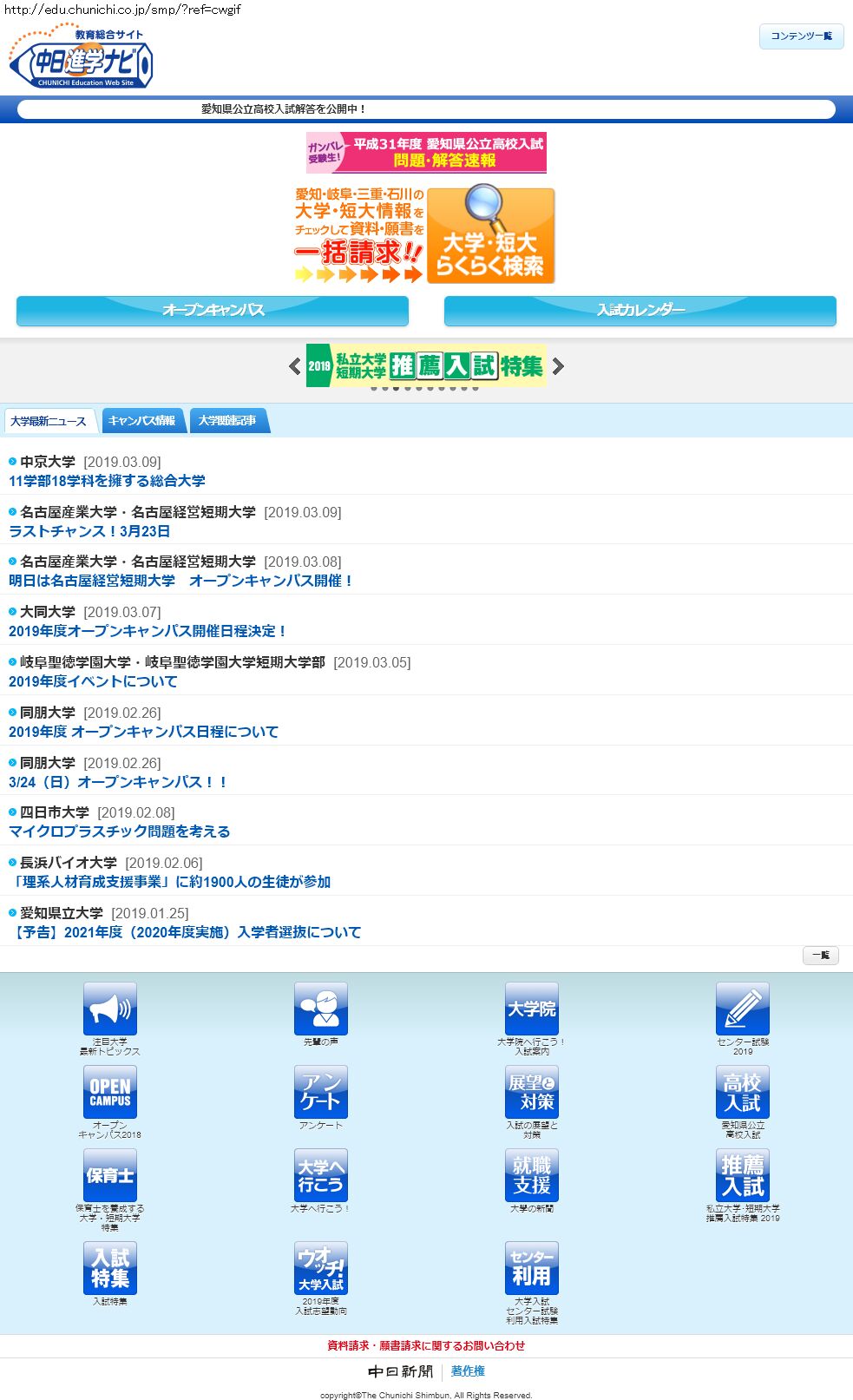The height and width of the screenshot is (1400, 853).
Task: Open the 明日は名古屋経営短期大学 オープンキャンパス開催 headline
Action: click(x=181, y=581)
